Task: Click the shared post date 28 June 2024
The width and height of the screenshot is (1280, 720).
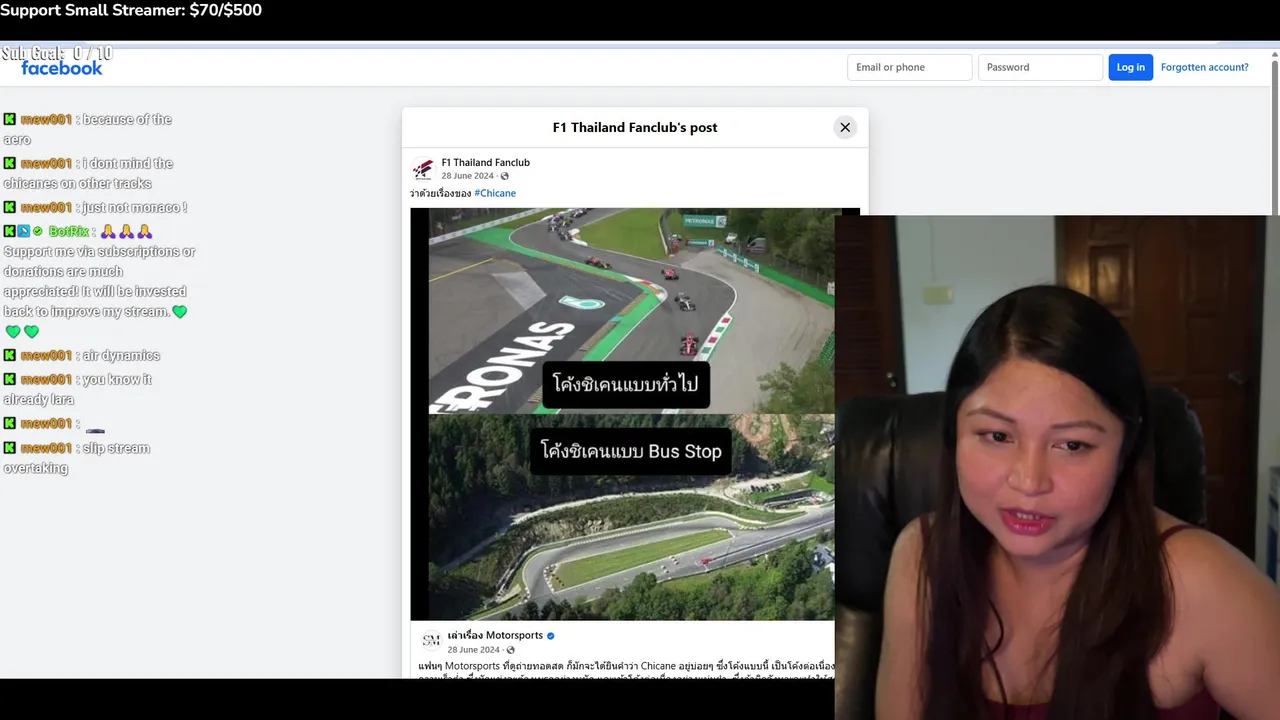Action: click(x=473, y=650)
